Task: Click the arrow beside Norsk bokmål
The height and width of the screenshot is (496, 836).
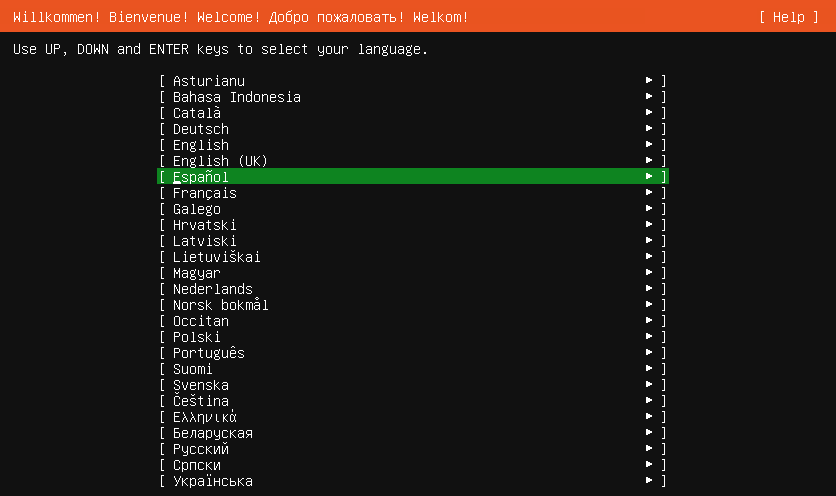Action: click(x=649, y=304)
